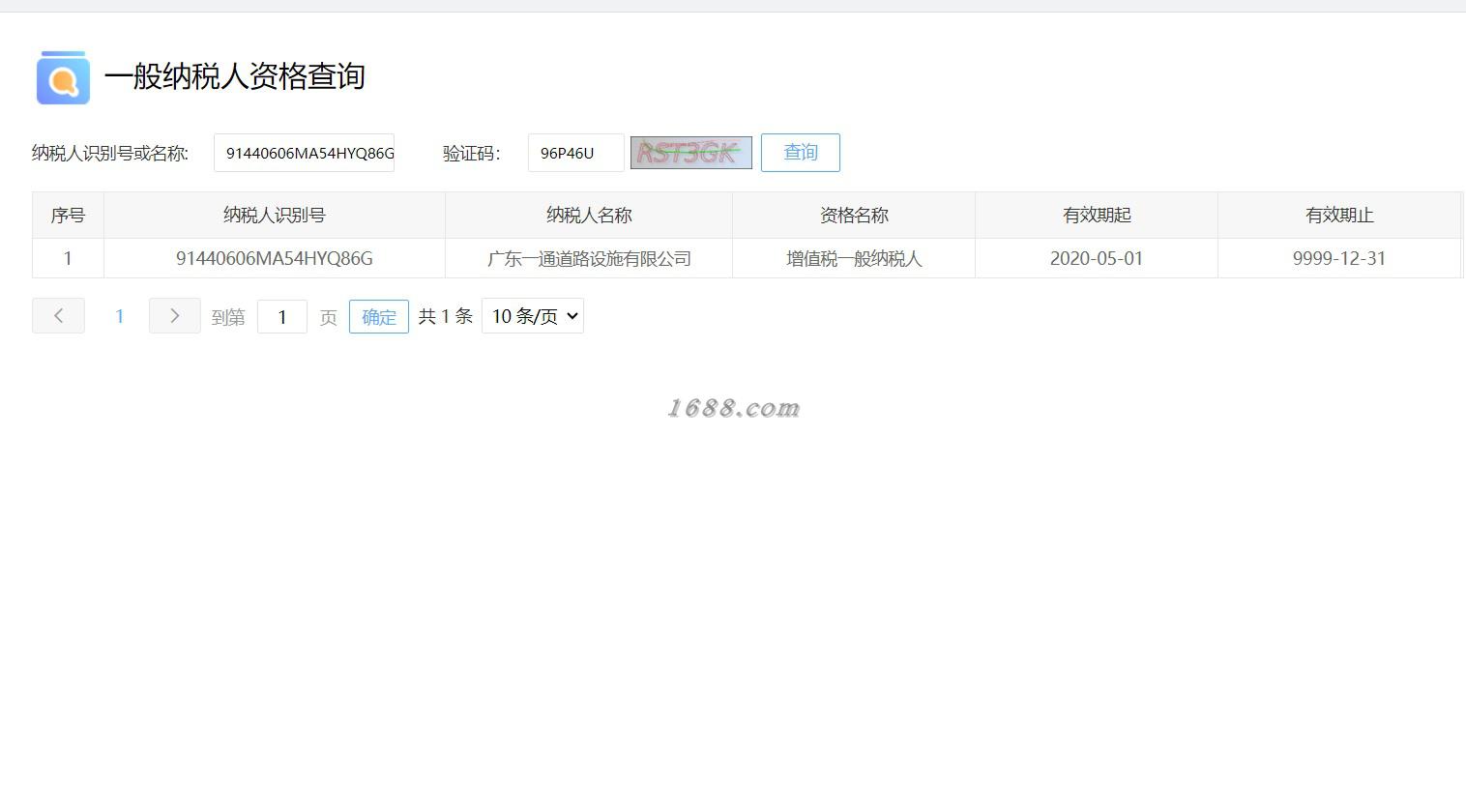Select the start date 2020-05-01 cell
The height and width of the screenshot is (812, 1466).
pyautogui.click(x=1097, y=258)
